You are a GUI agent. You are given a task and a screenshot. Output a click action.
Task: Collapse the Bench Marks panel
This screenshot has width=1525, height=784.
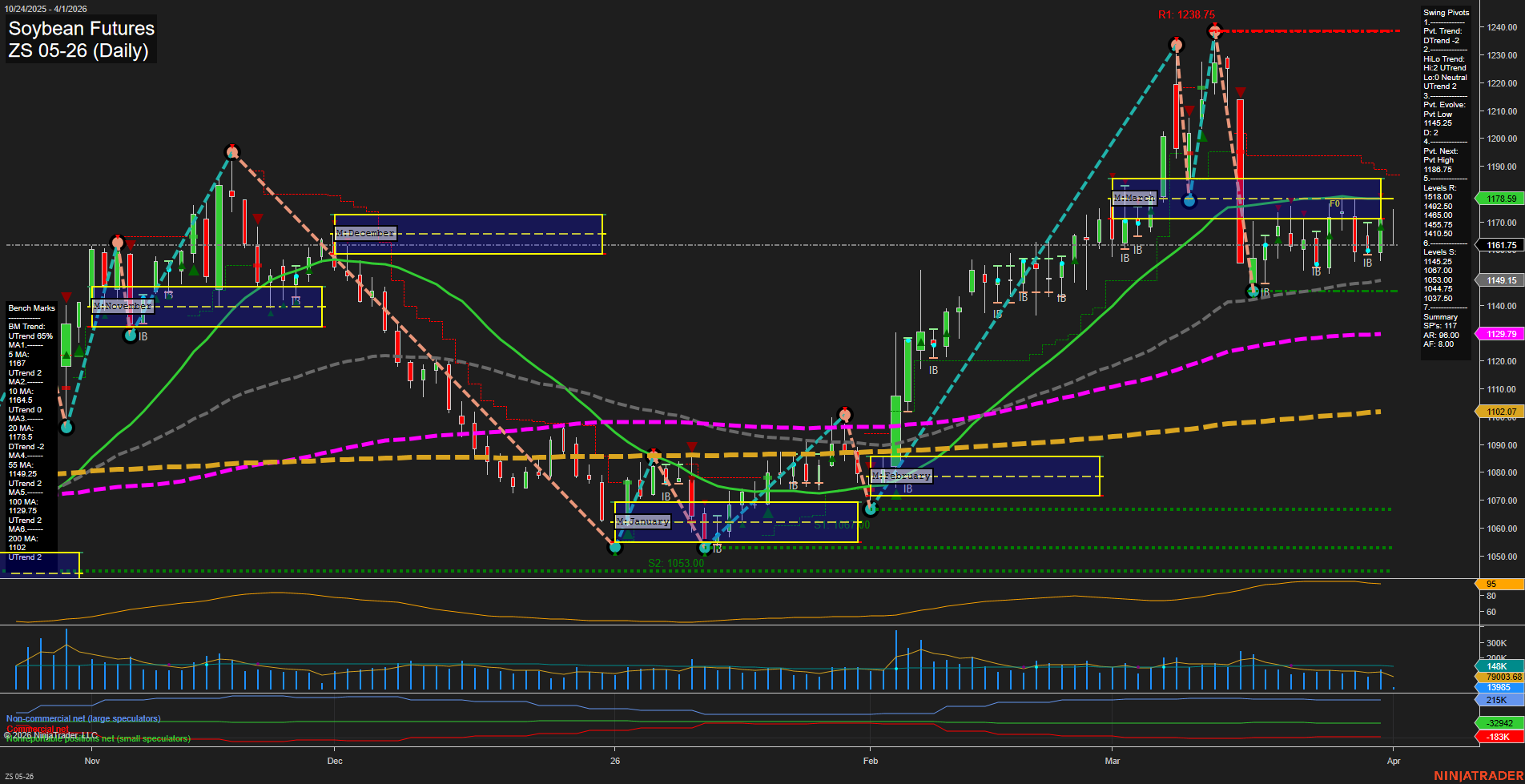pyautogui.click(x=31, y=308)
